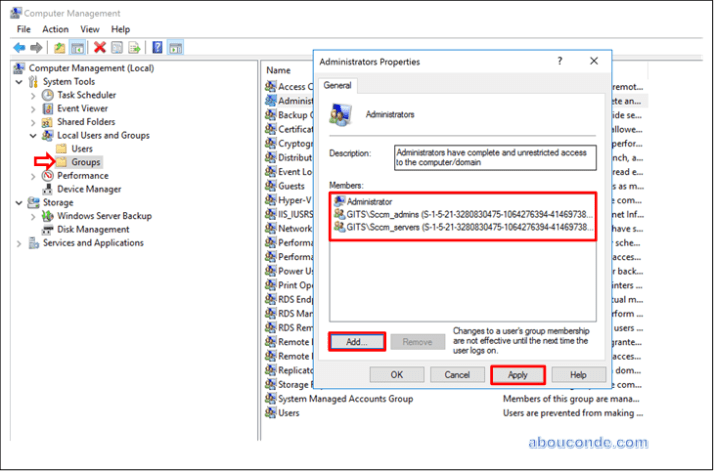Click the Export List toolbar icon
The width and height of the screenshot is (714, 472).
click(135, 47)
